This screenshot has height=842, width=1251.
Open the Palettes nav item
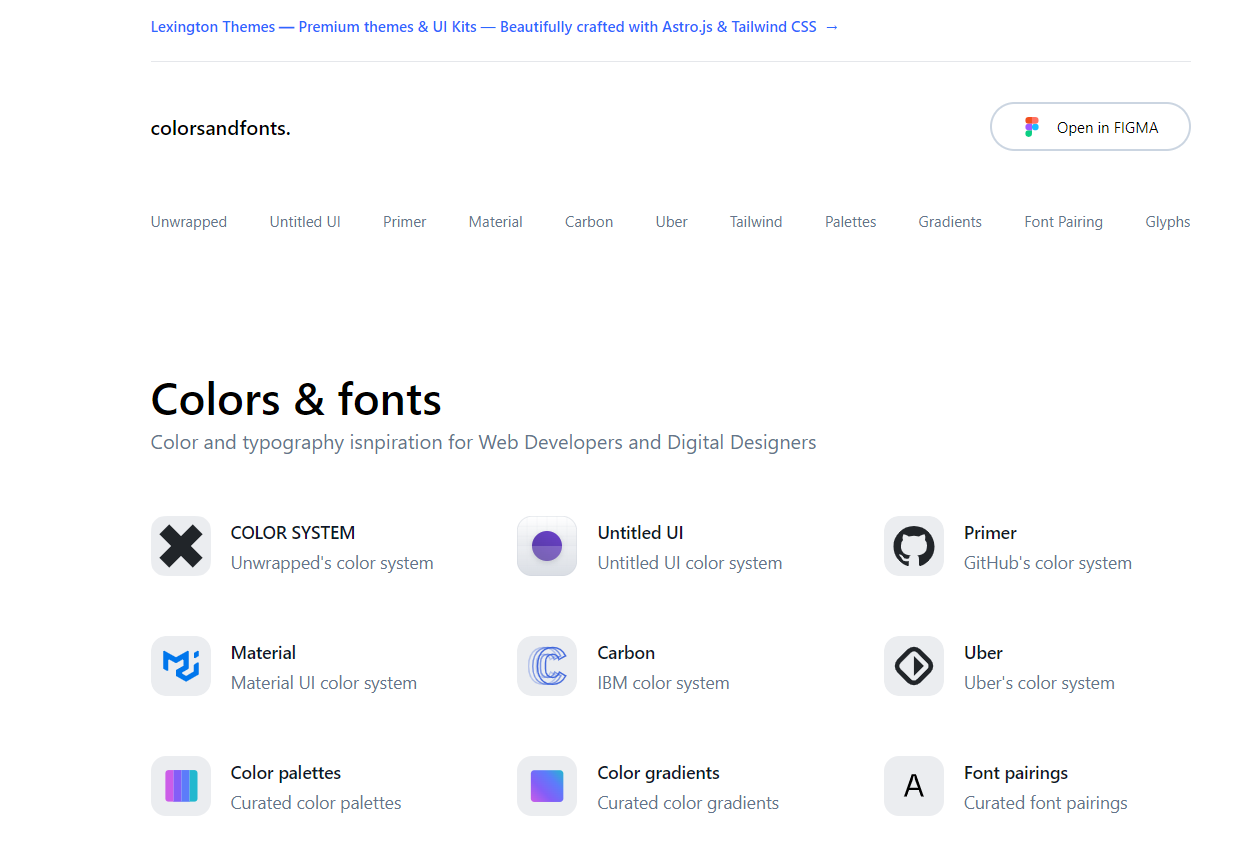point(851,222)
